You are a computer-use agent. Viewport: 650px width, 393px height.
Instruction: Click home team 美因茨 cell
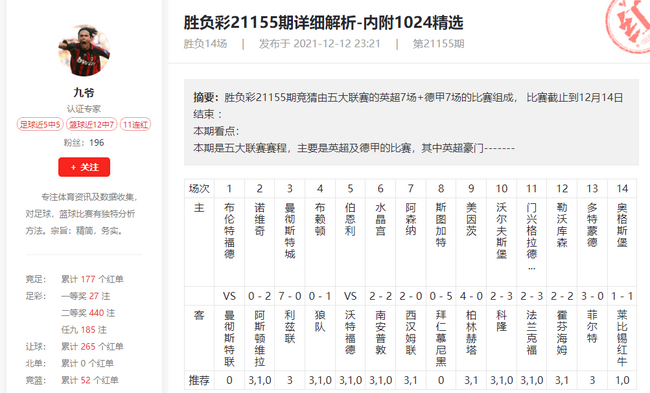[x=471, y=242]
